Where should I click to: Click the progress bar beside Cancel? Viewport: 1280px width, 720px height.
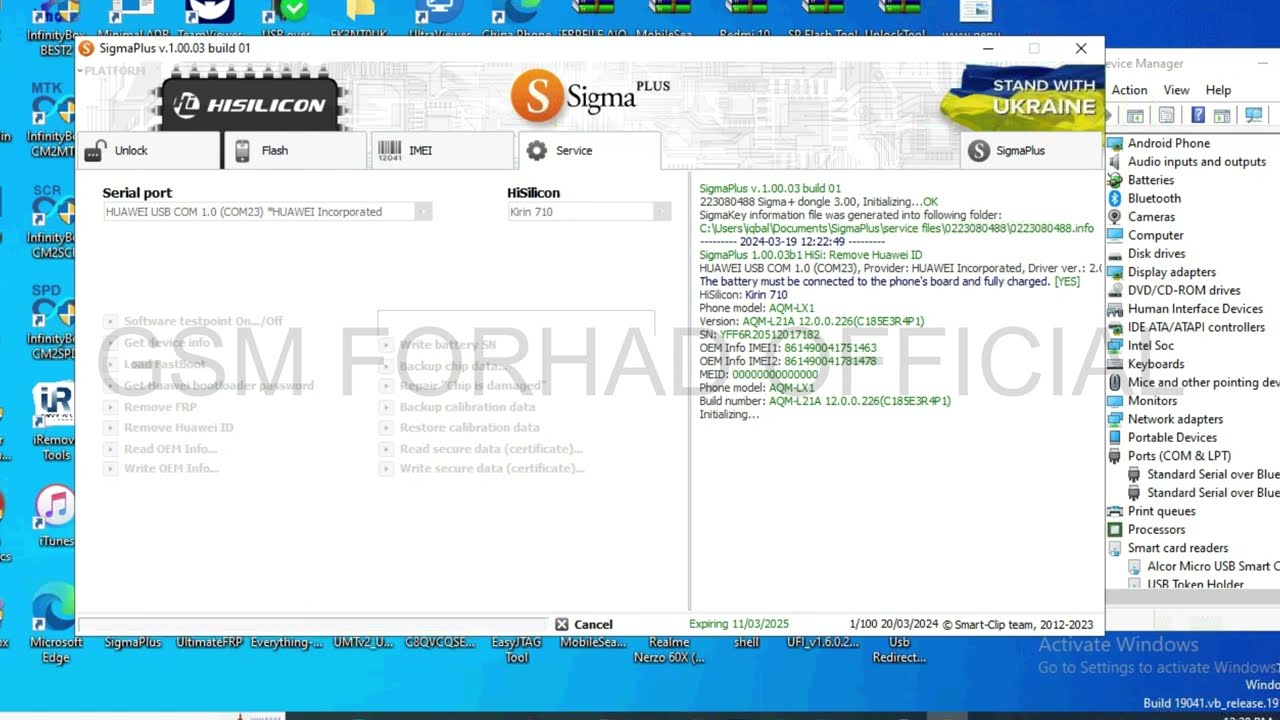click(x=312, y=625)
